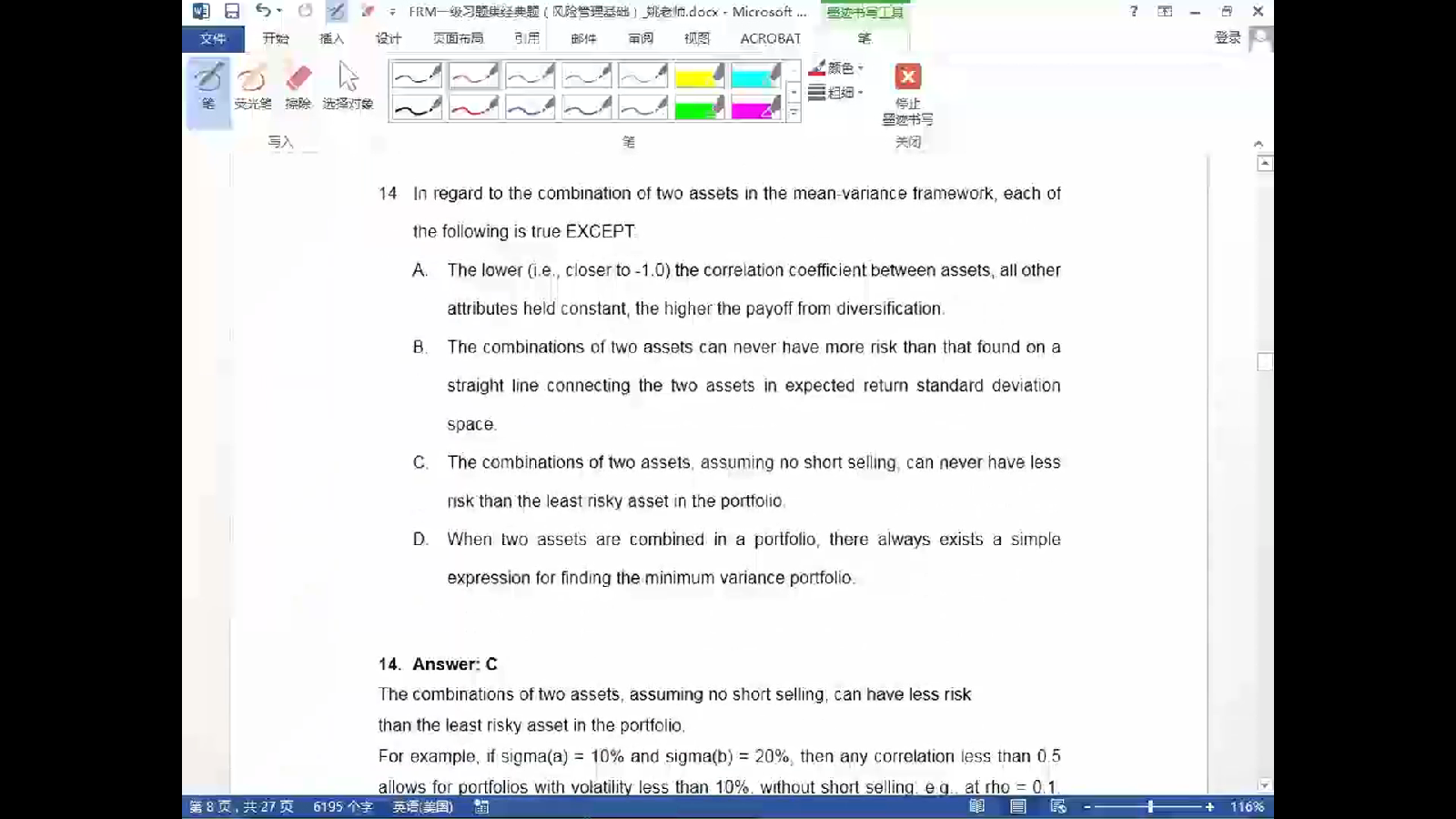This screenshot has height=819, width=1456.
Task: Show the next row of the pen gallery
Action: coord(794,92)
